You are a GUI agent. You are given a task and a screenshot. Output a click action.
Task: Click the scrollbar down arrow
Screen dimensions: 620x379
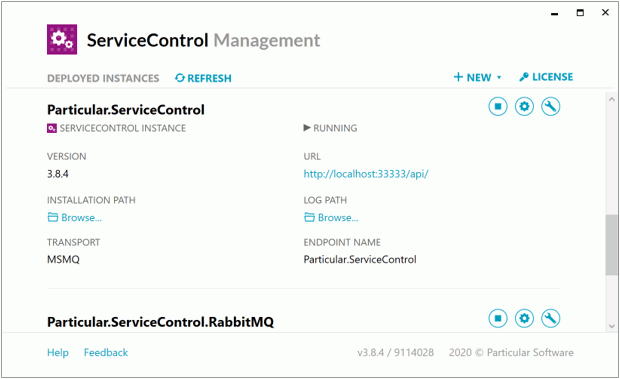coord(612,326)
